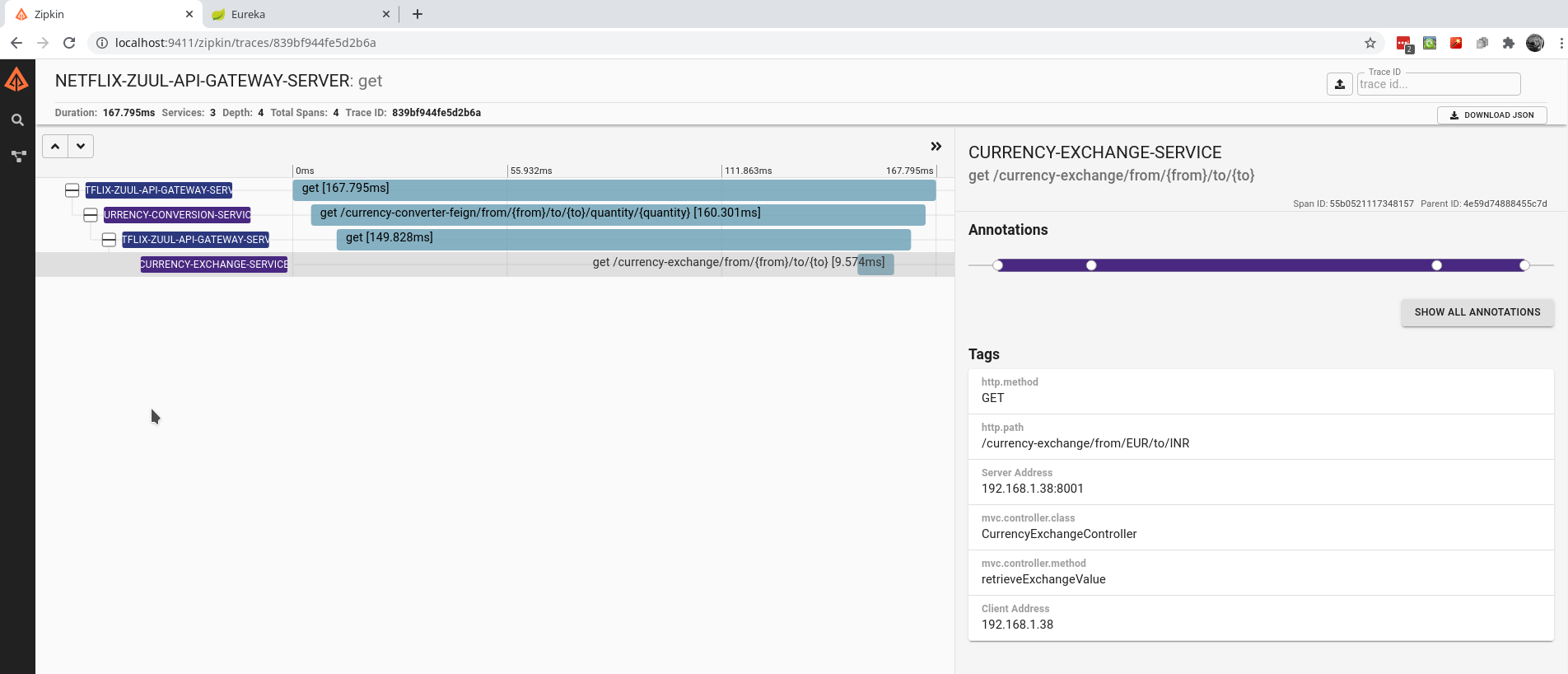Click the 55.932ms timeline tick label
This screenshot has width=1568, height=674.
tap(531, 171)
